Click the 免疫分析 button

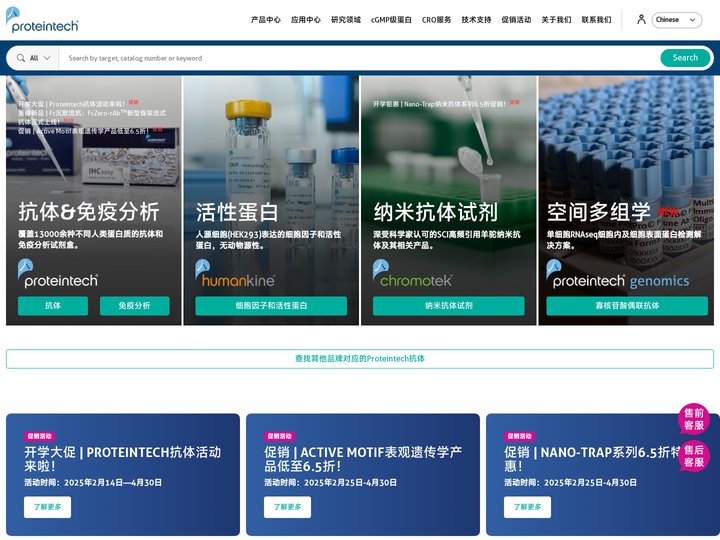tap(135, 306)
